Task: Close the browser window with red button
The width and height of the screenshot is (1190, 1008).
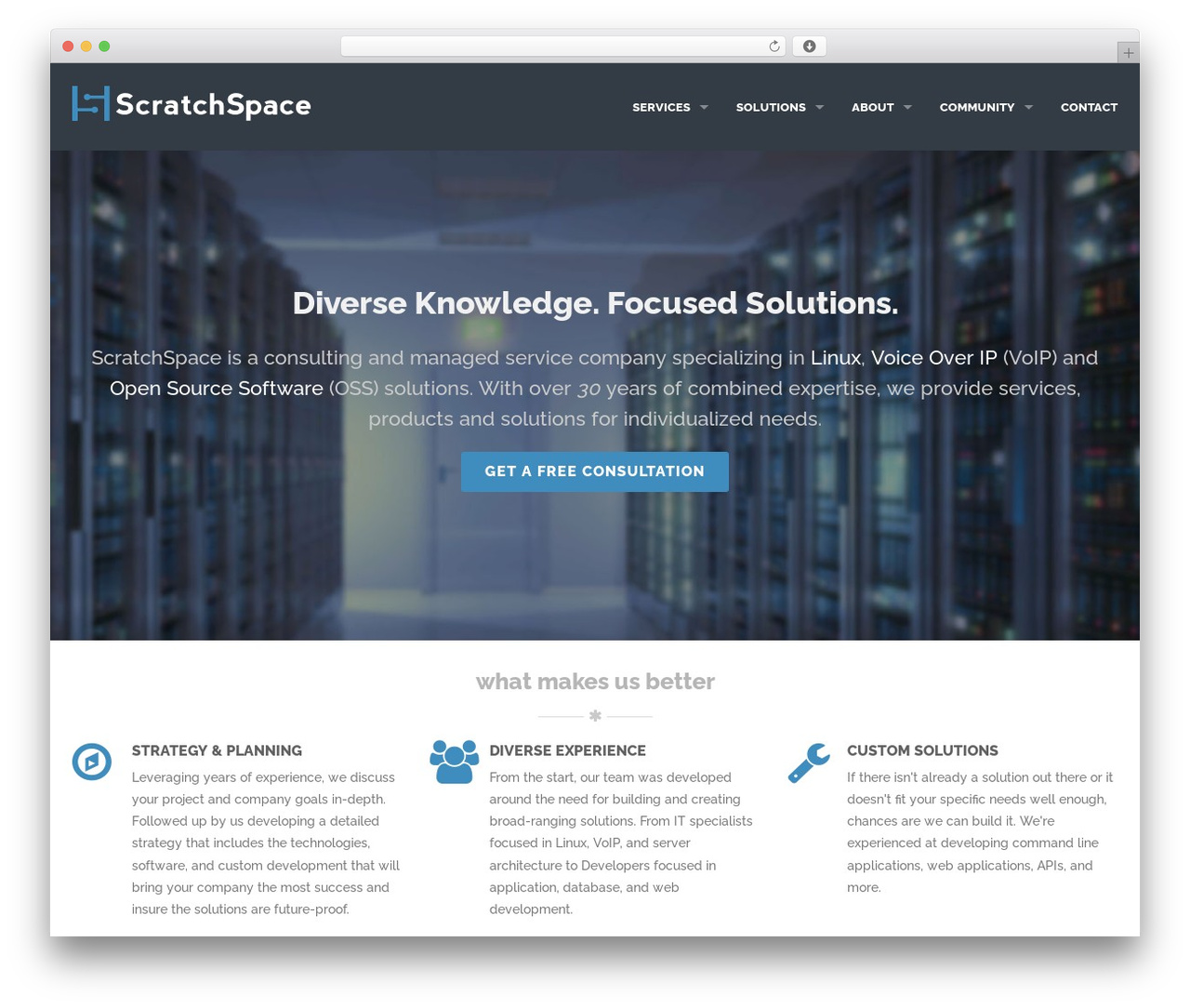Action: [68, 46]
